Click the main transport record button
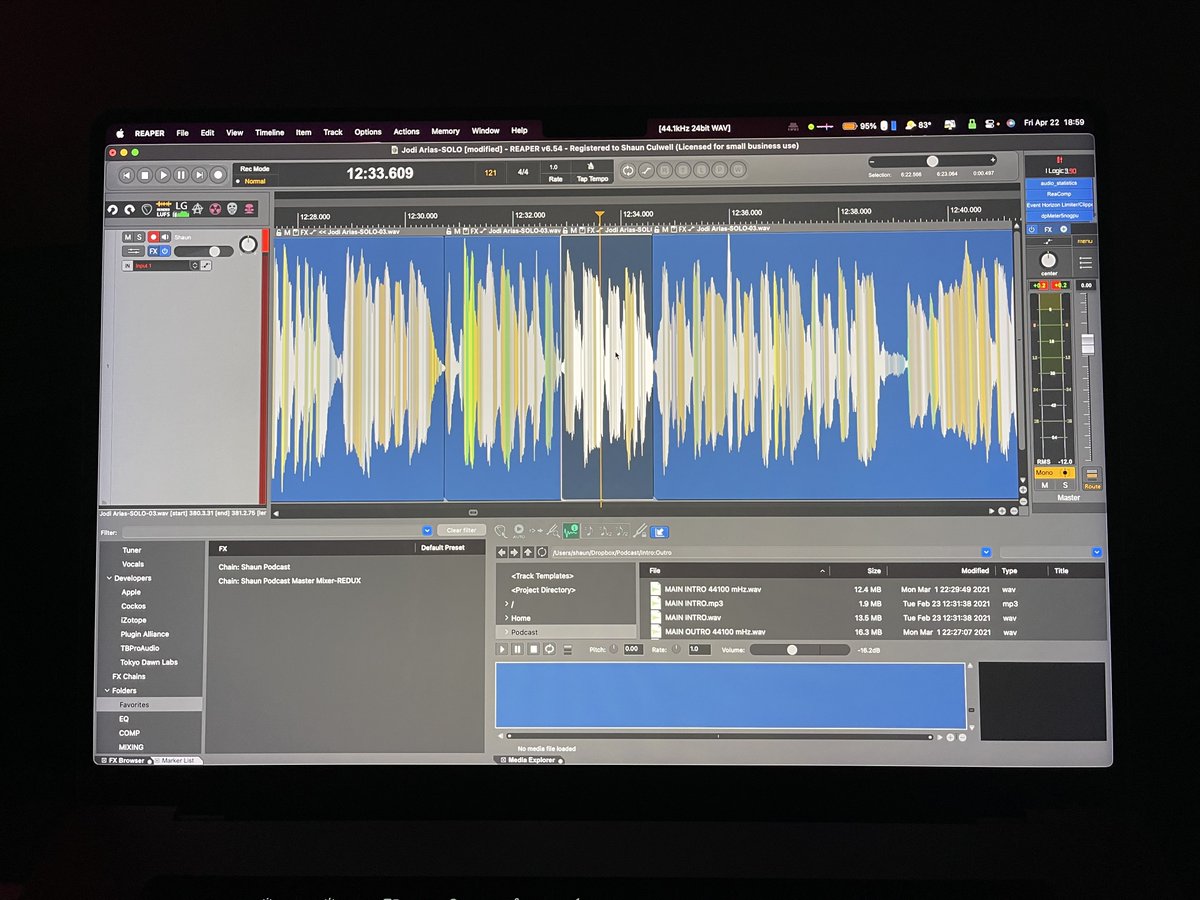This screenshot has height=900, width=1200. 217,175
